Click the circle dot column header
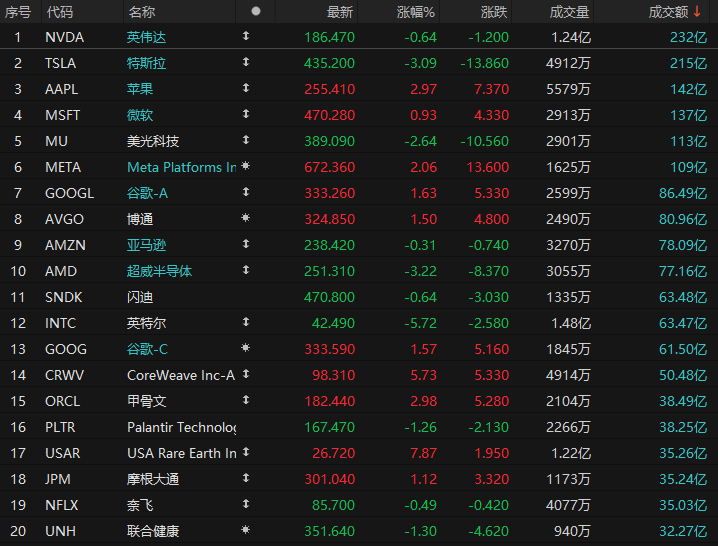 256,11
